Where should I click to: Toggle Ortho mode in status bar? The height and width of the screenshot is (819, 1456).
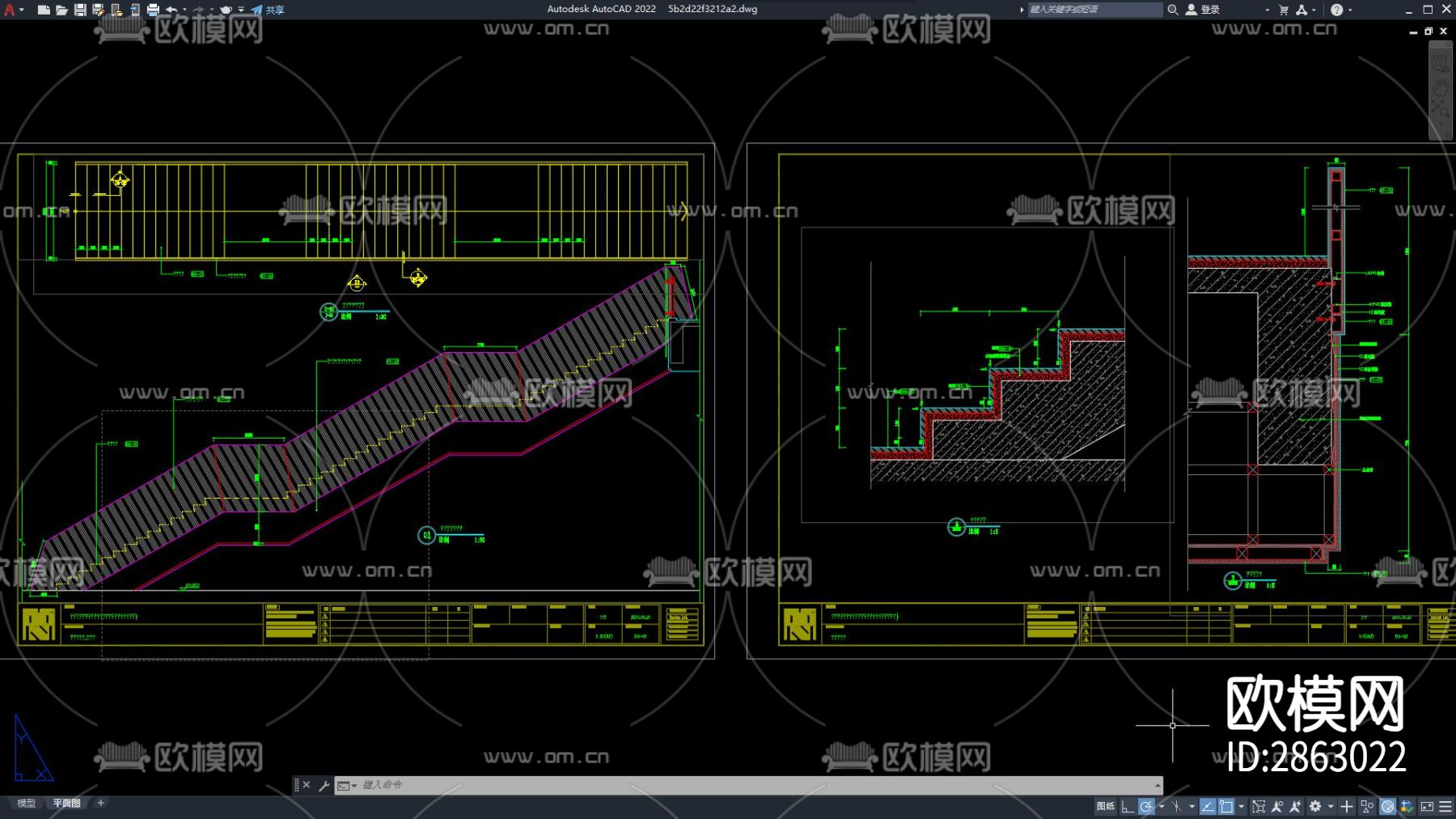point(1127,806)
